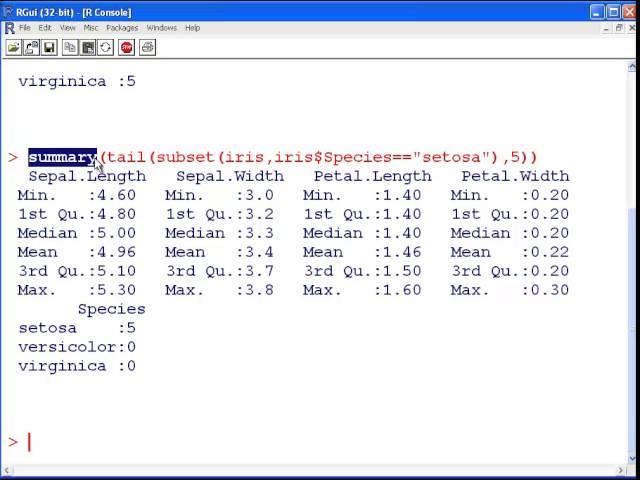640x480 pixels.
Task: Click the word tail in the command
Action: click(126, 157)
